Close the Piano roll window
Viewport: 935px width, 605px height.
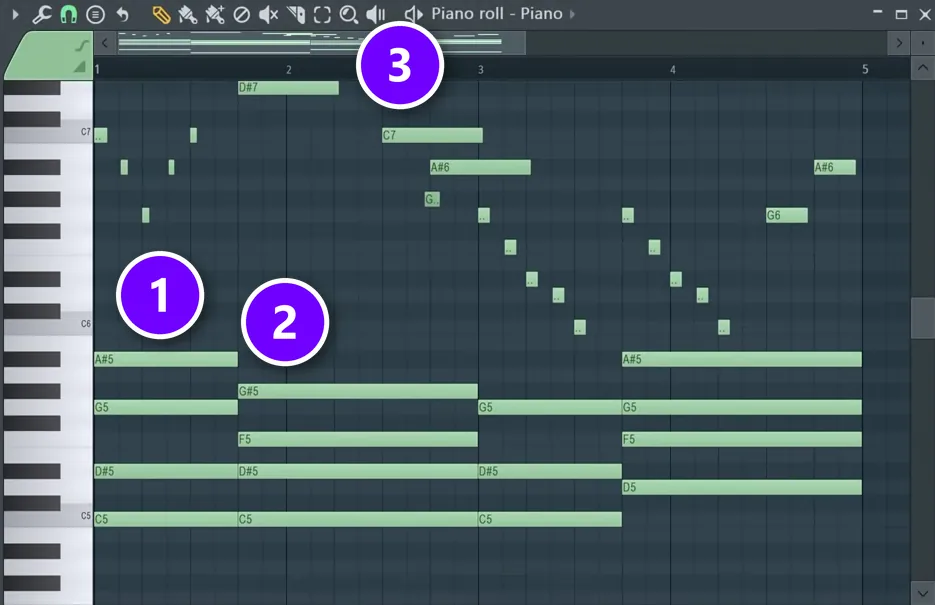[925, 14]
